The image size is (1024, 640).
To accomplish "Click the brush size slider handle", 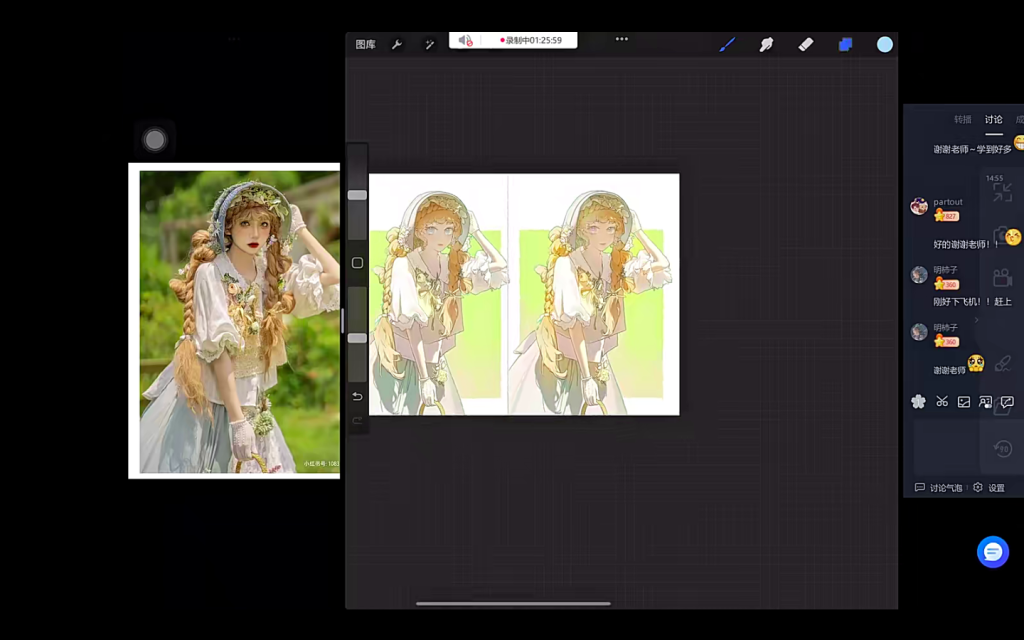I will pos(357,195).
